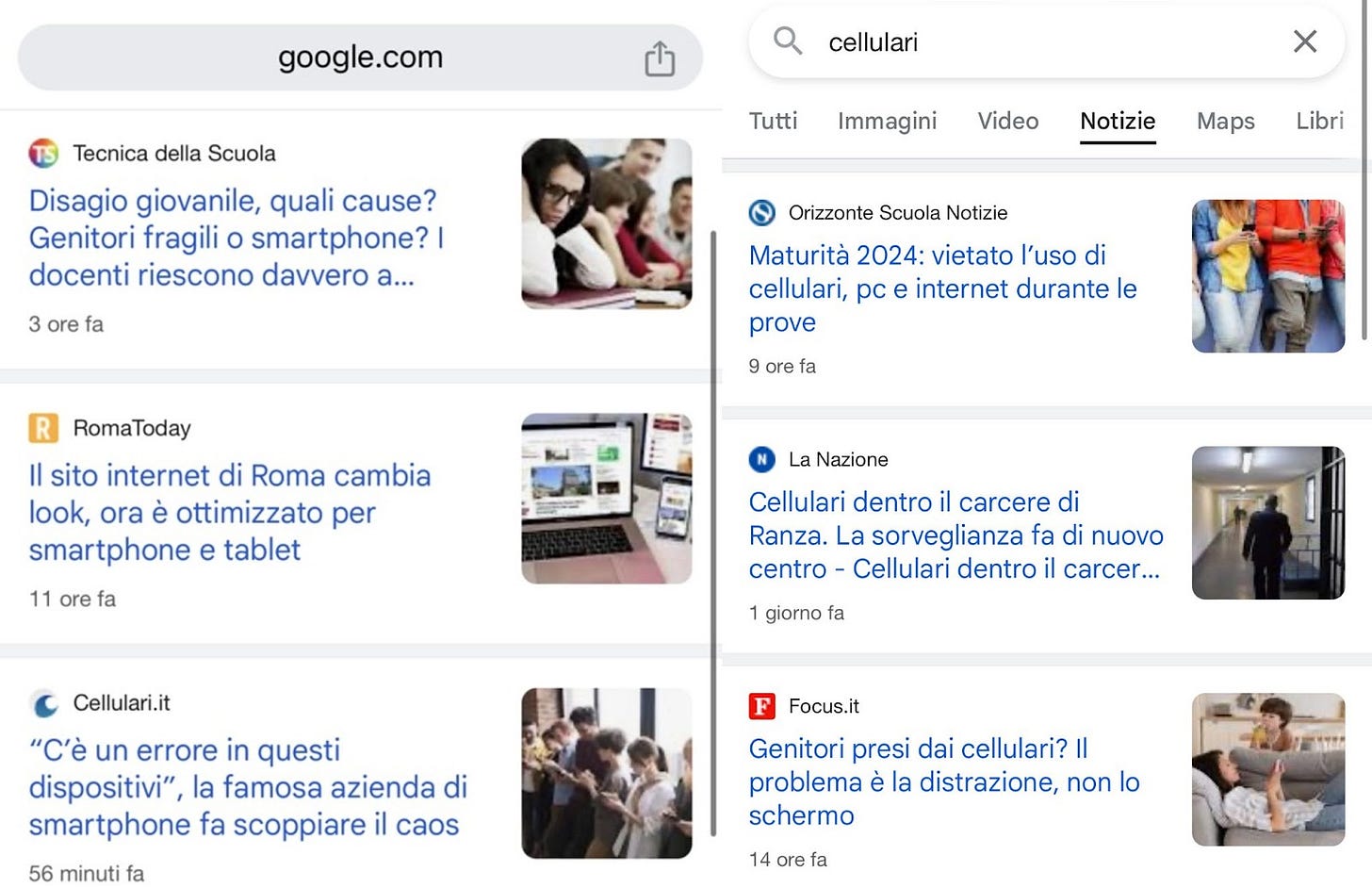The width and height of the screenshot is (1372, 888).
Task: Click the RomaToday favicon
Action: (43, 428)
